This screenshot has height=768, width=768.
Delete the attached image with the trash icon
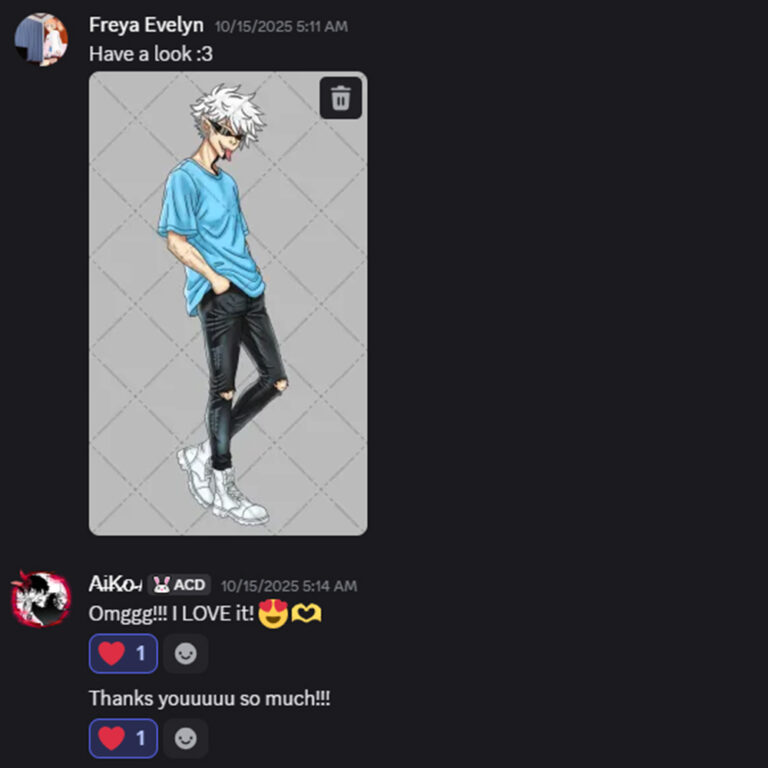(x=340, y=98)
